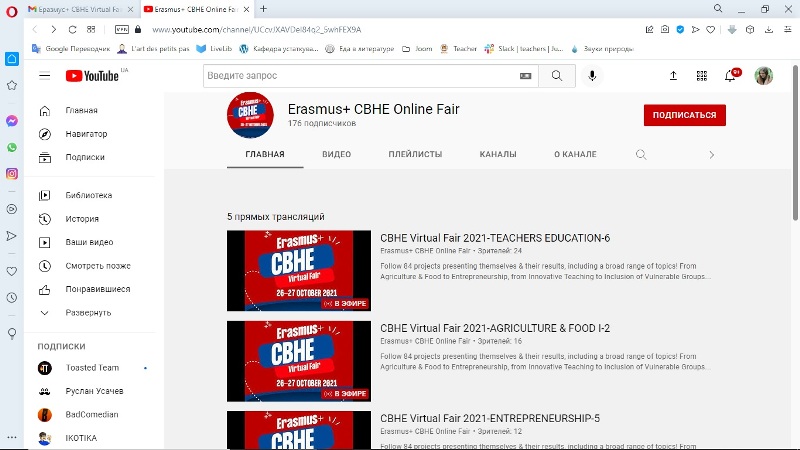Reload the current page
Image resolution: width=800 pixels, height=450 pixels.
pyautogui.click(x=72, y=30)
